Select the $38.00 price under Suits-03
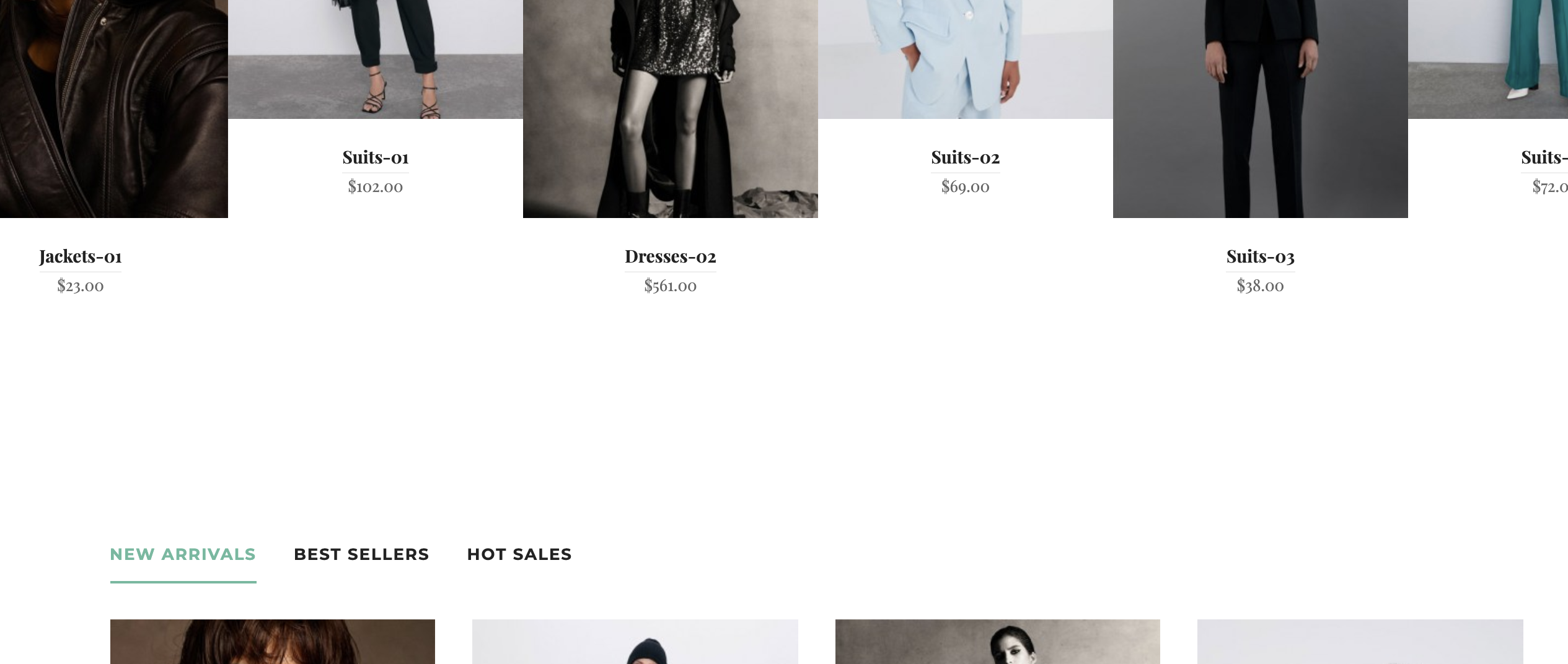 1261,286
